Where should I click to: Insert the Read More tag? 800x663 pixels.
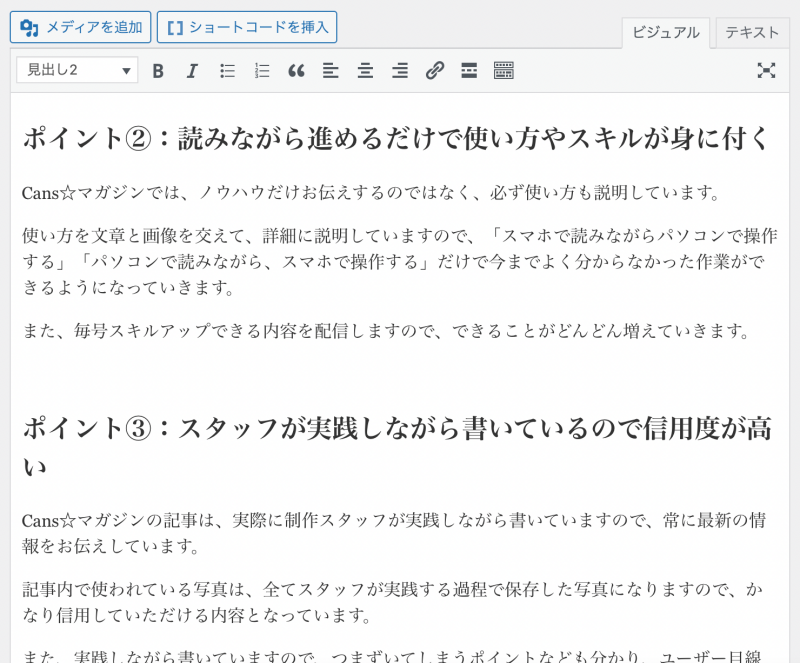[469, 71]
